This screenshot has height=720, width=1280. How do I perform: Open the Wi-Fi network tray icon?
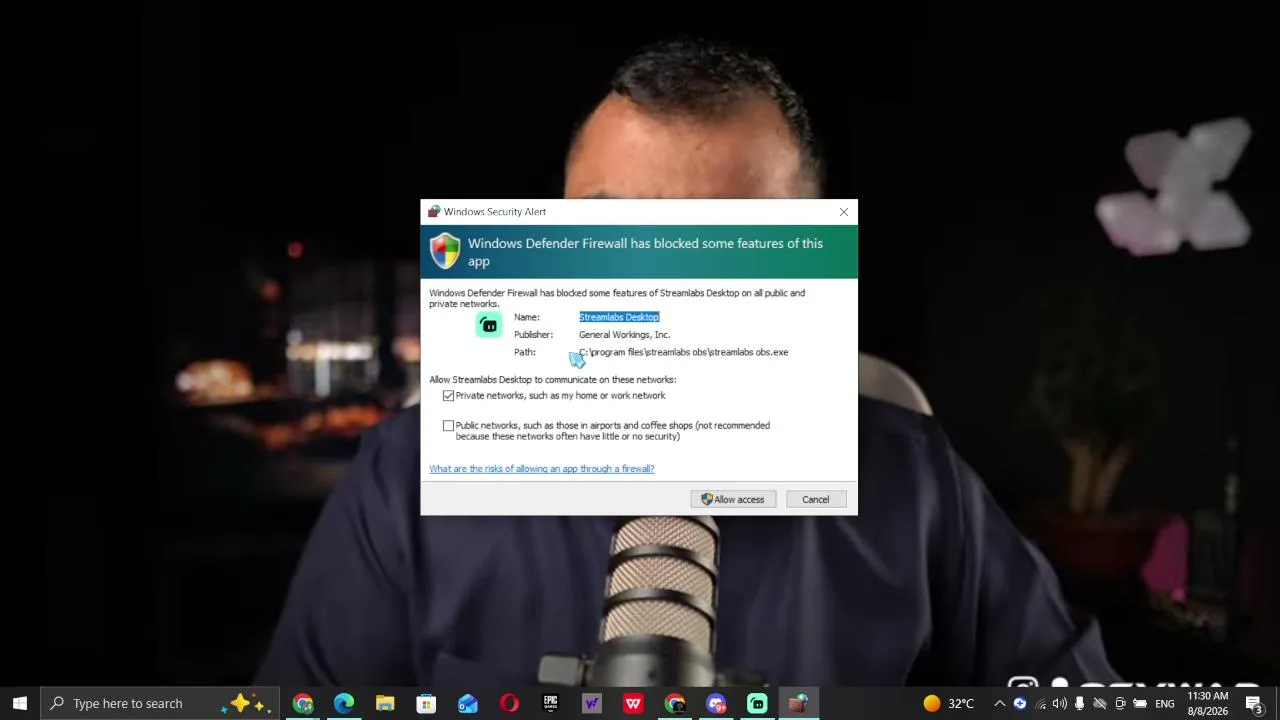(1040, 703)
